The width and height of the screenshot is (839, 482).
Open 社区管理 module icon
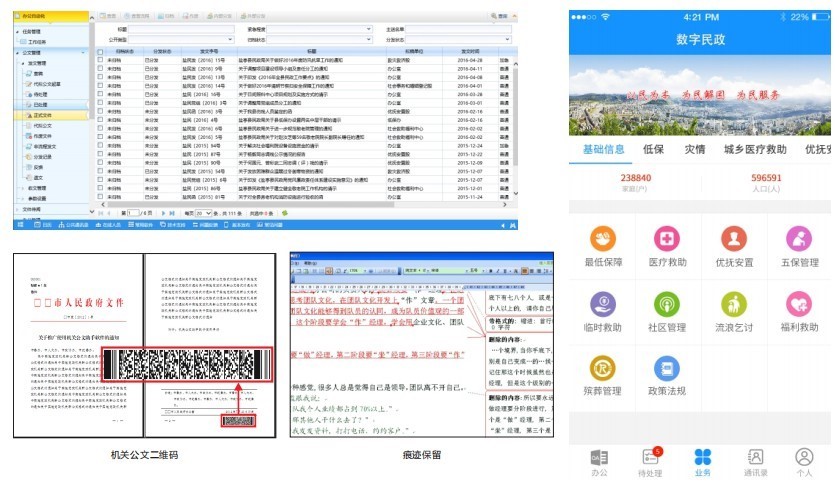(667, 304)
